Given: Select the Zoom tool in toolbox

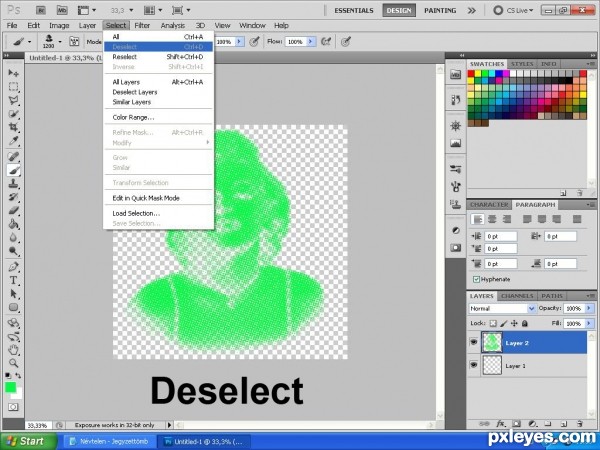Looking at the screenshot, I should point(13,363).
